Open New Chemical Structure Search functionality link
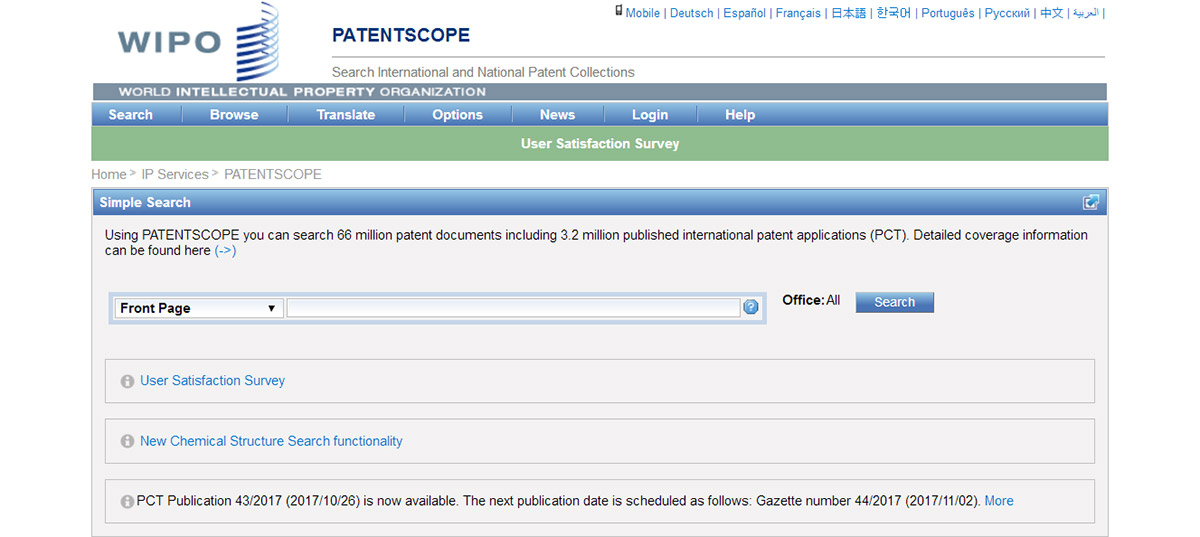This screenshot has width=1200, height=537. tap(271, 441)
